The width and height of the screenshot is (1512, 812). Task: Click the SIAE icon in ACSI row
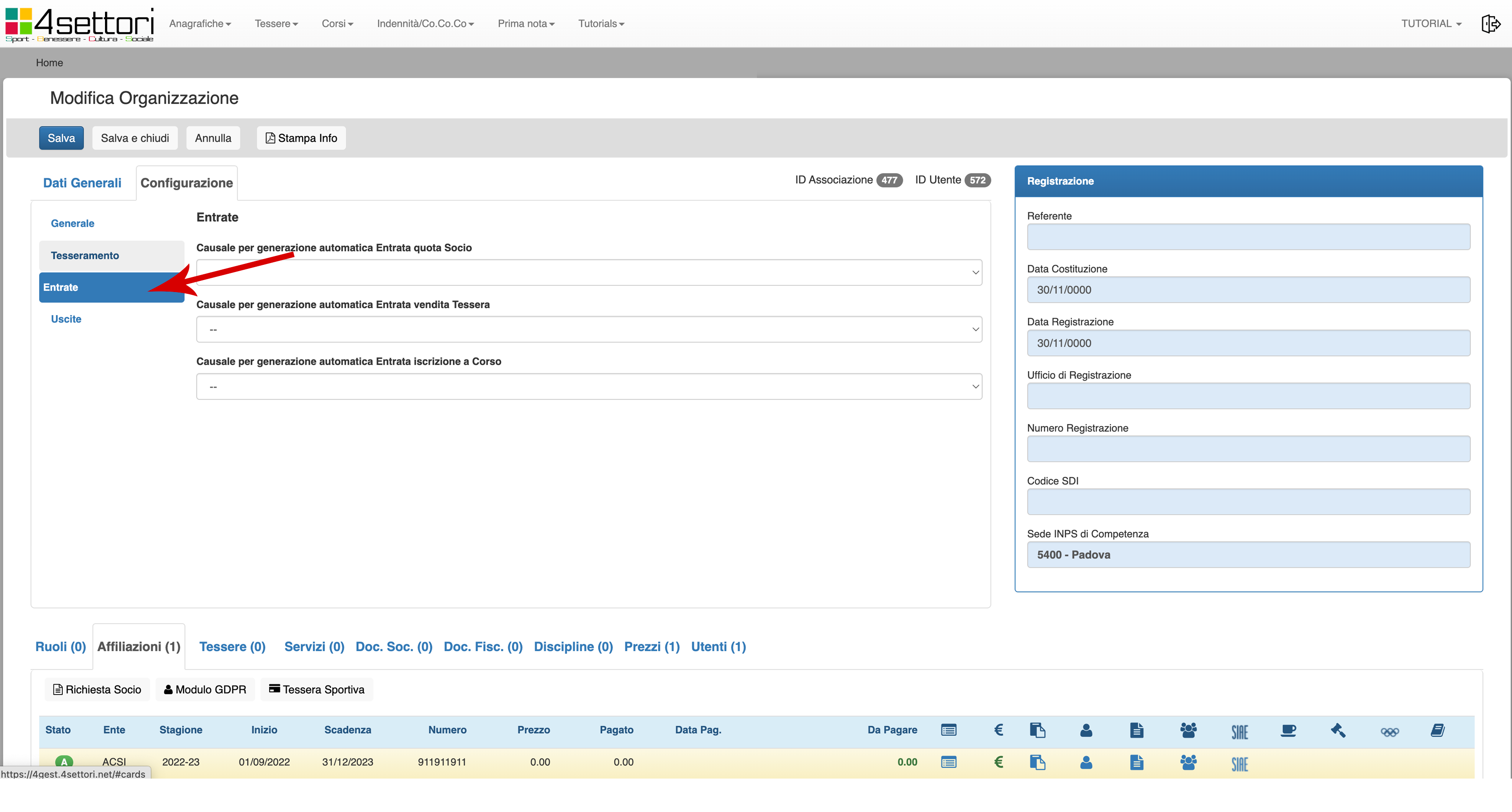tap(1239, 763)
